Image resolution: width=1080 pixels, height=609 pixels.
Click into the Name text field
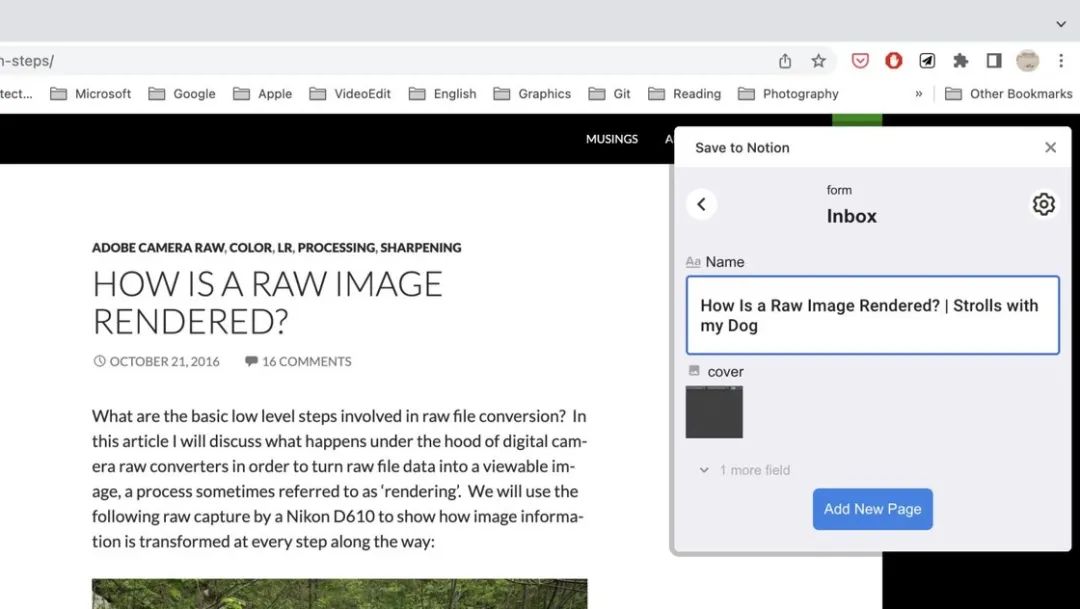[872, 316]
